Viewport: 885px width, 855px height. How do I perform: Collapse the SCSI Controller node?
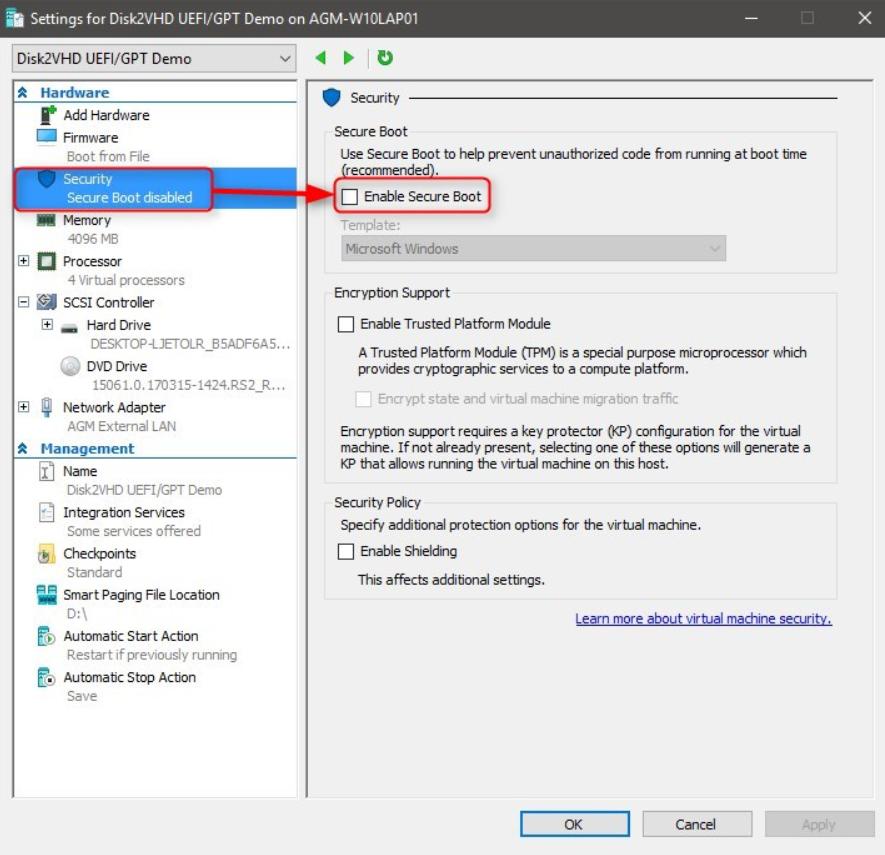click(x=24, y=302)
